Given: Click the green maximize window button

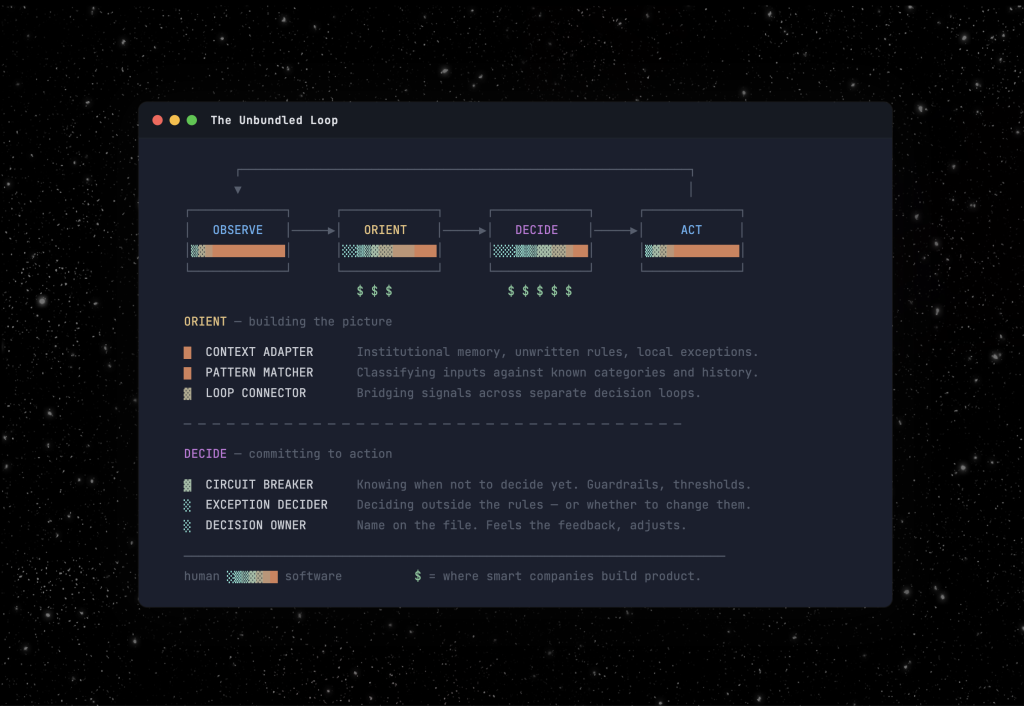Looking at the screenshot, I should 192,120.
